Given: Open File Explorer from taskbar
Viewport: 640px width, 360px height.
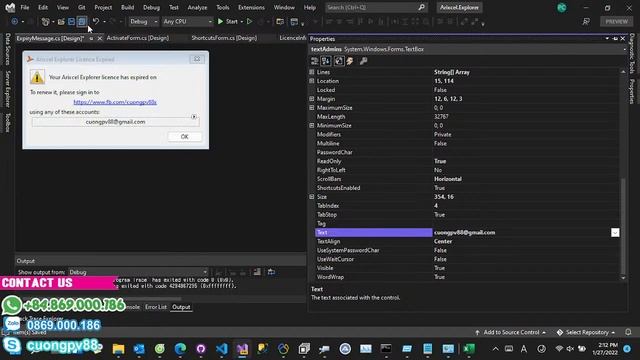Looking at the screenshot, I should pyautogui.click(x=118, y=349).
